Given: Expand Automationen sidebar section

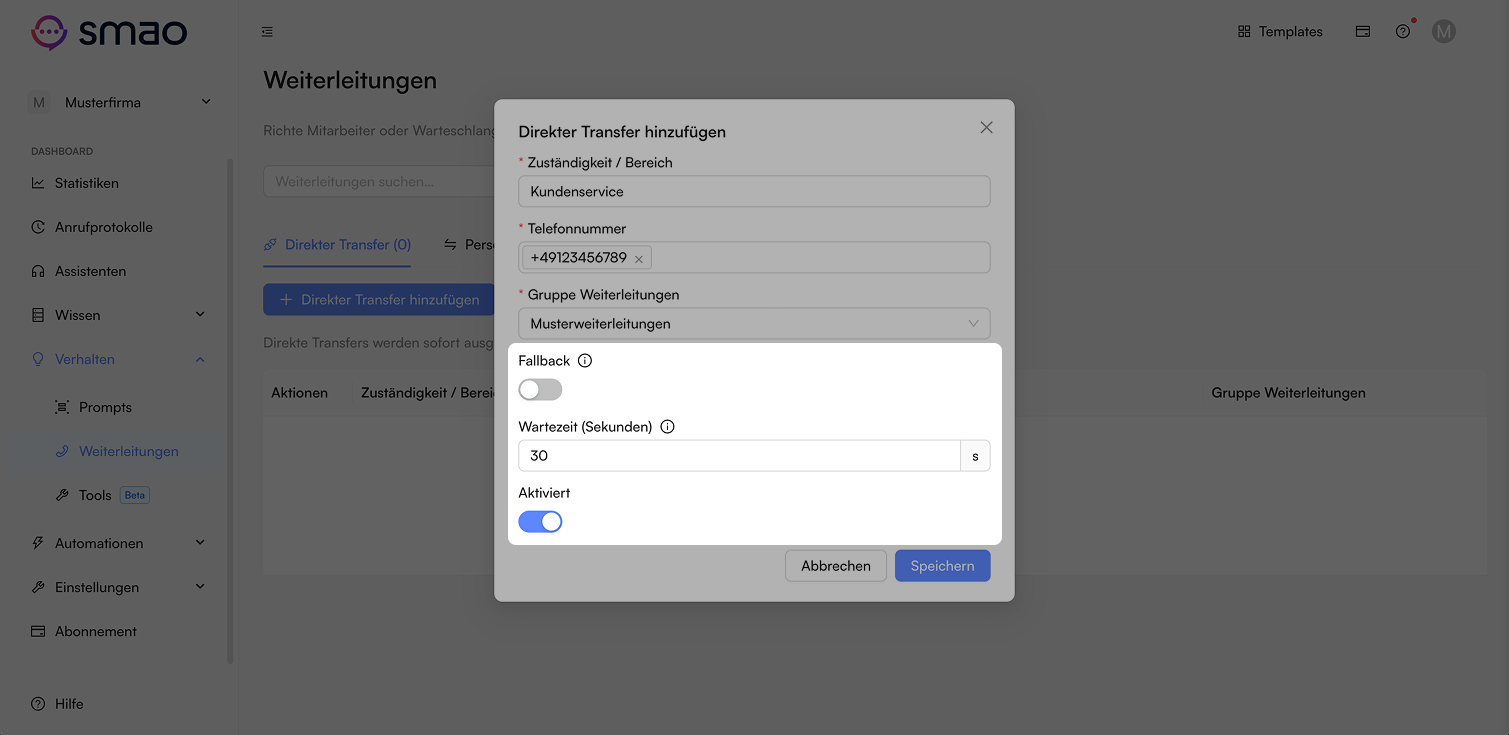Looking at the screenshot, I should (120, 543).
